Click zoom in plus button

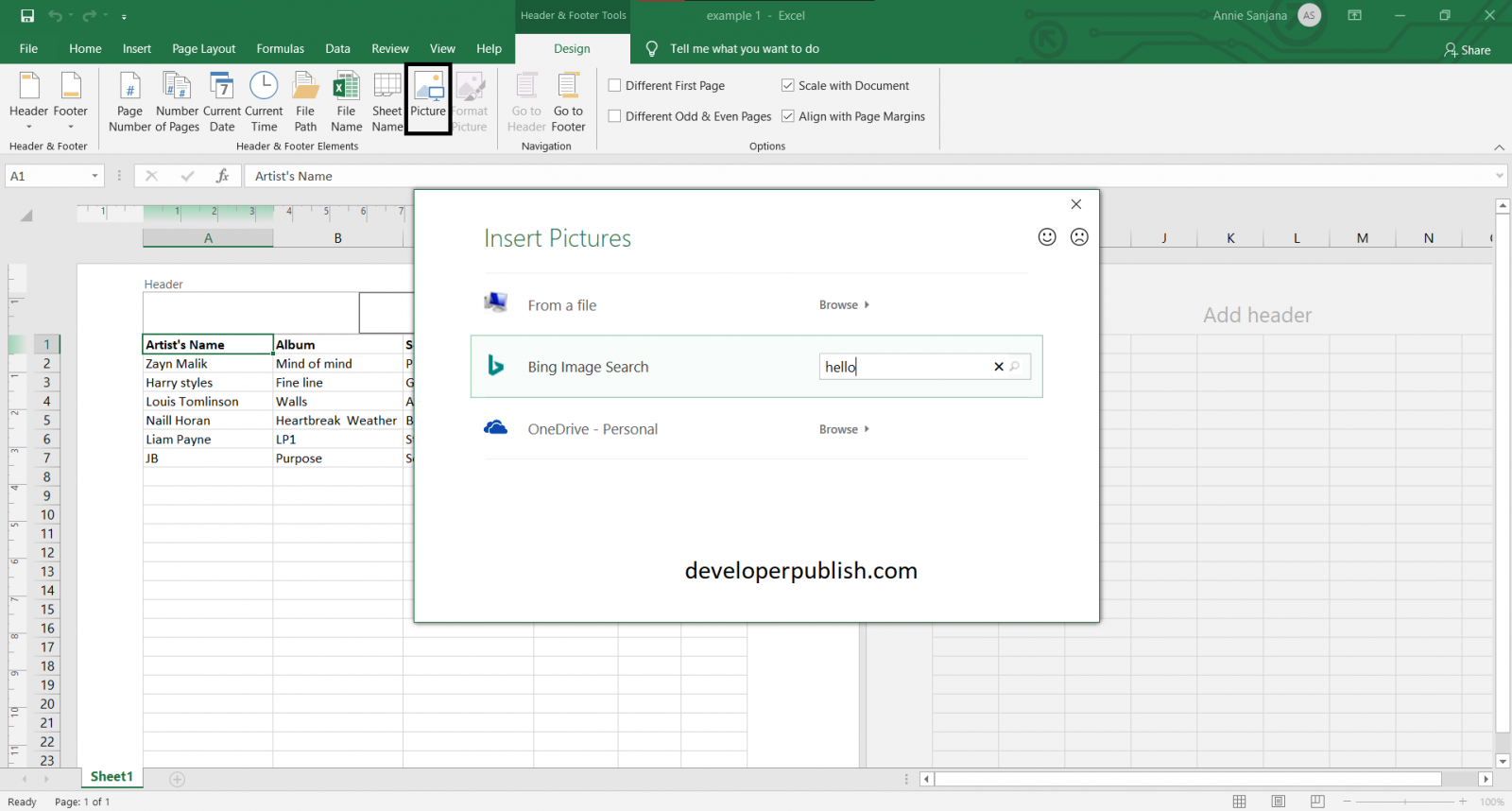[1463, 802]
